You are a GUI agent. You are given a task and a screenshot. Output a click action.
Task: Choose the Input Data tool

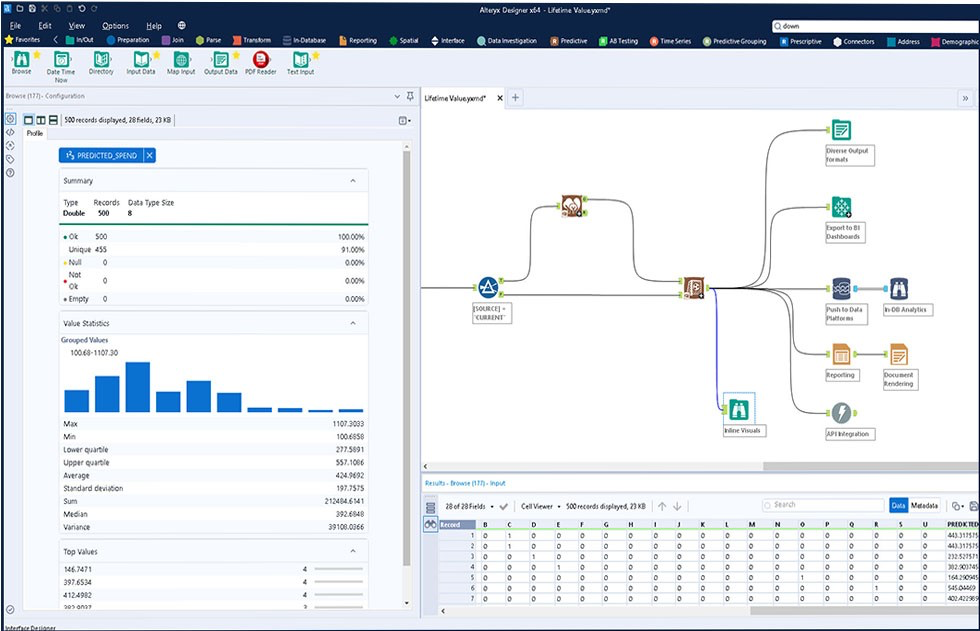141,60
